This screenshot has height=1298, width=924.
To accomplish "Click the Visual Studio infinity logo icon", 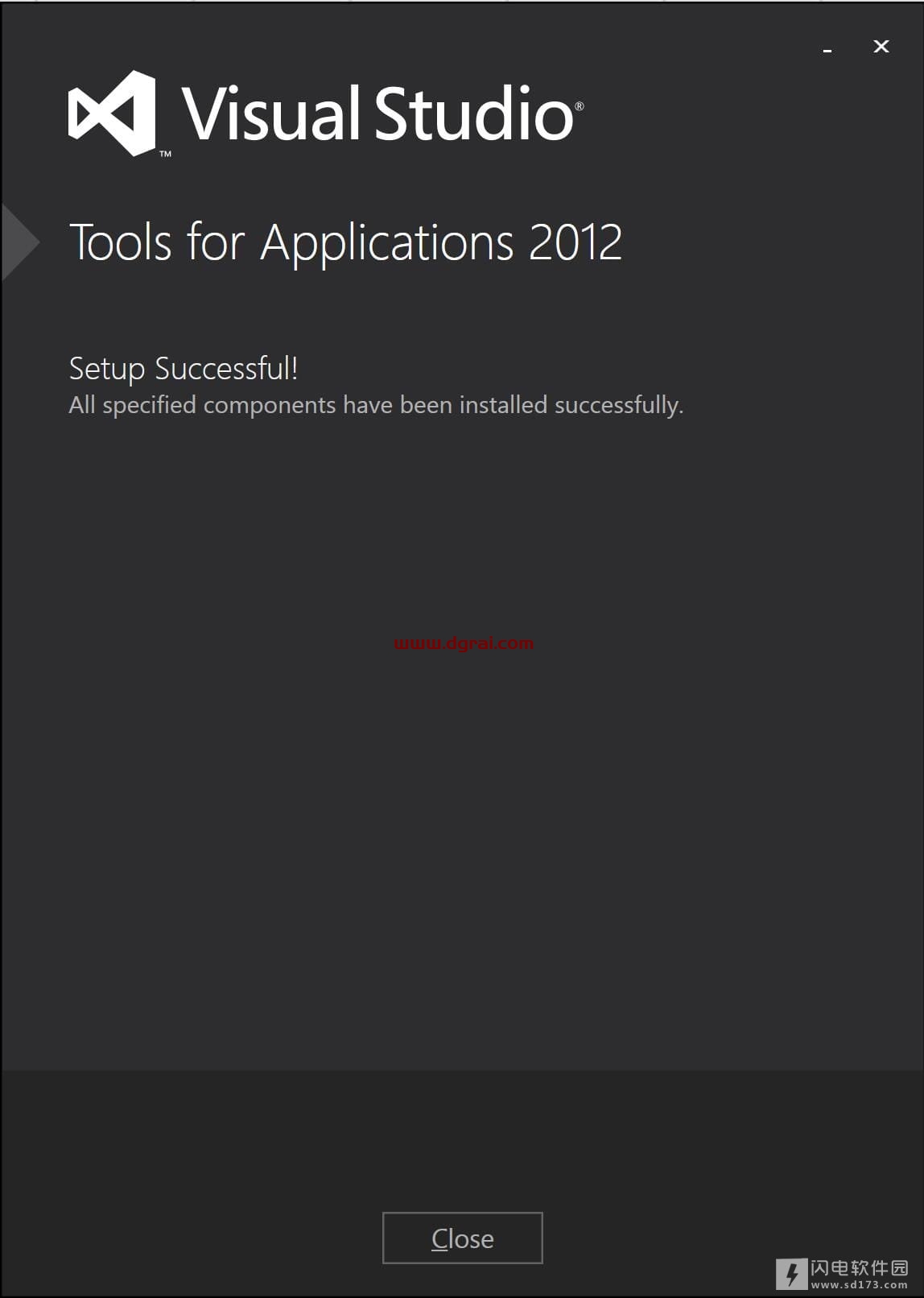I will [112, 114].
